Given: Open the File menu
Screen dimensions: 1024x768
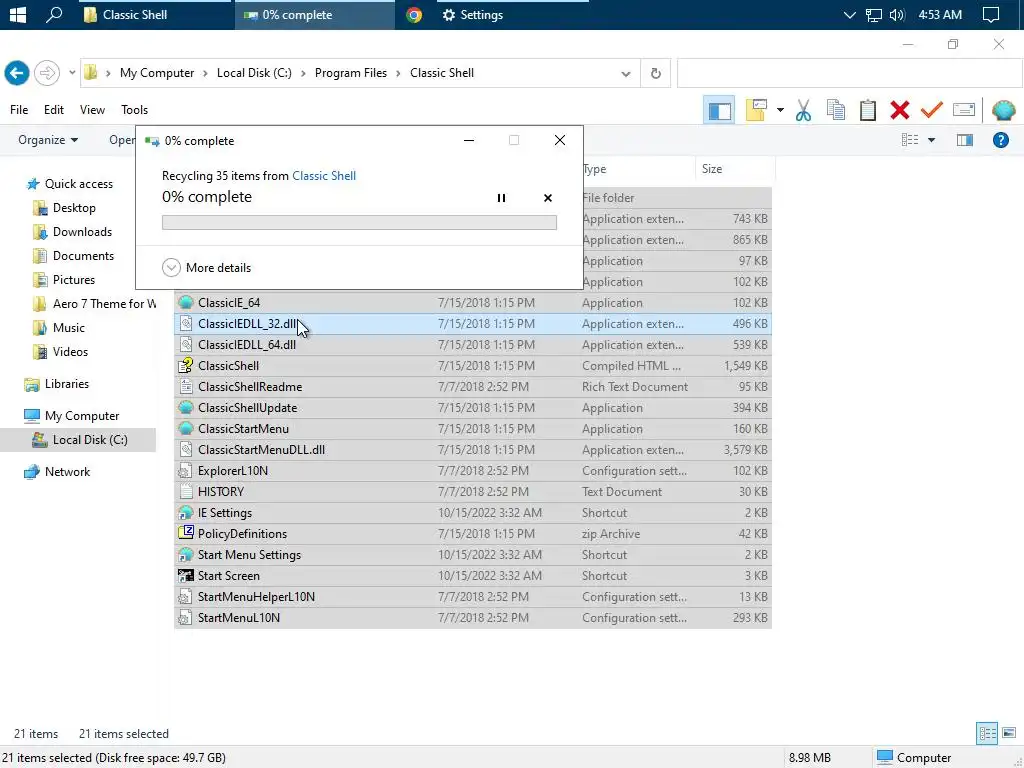Looking at the screenshot, I should (x=19, y=110).
